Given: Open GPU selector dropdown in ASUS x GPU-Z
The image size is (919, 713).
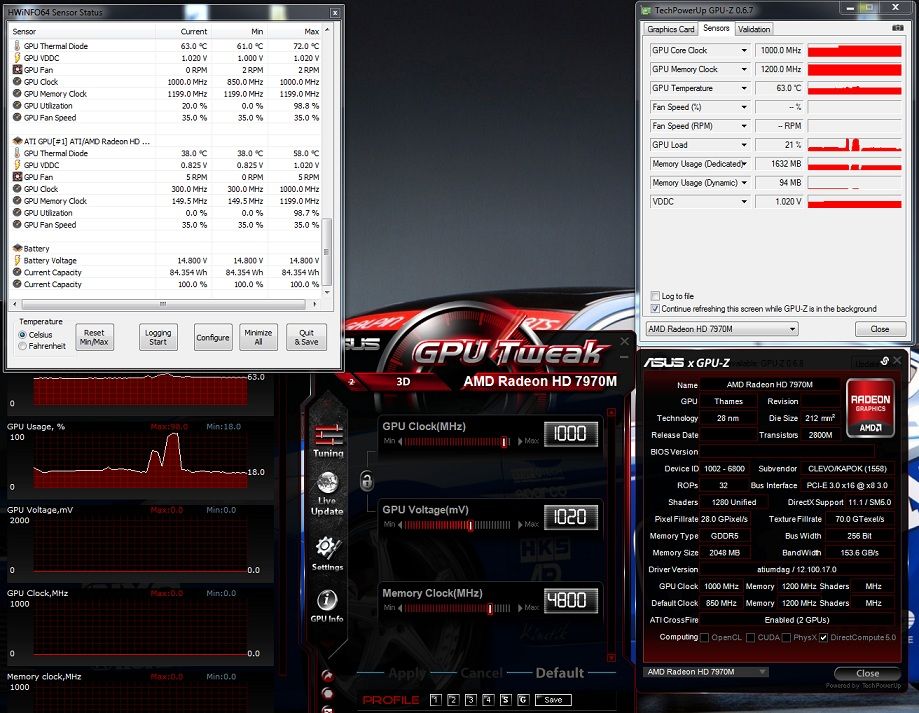Looking at the screenshot, I should point(706,672).
